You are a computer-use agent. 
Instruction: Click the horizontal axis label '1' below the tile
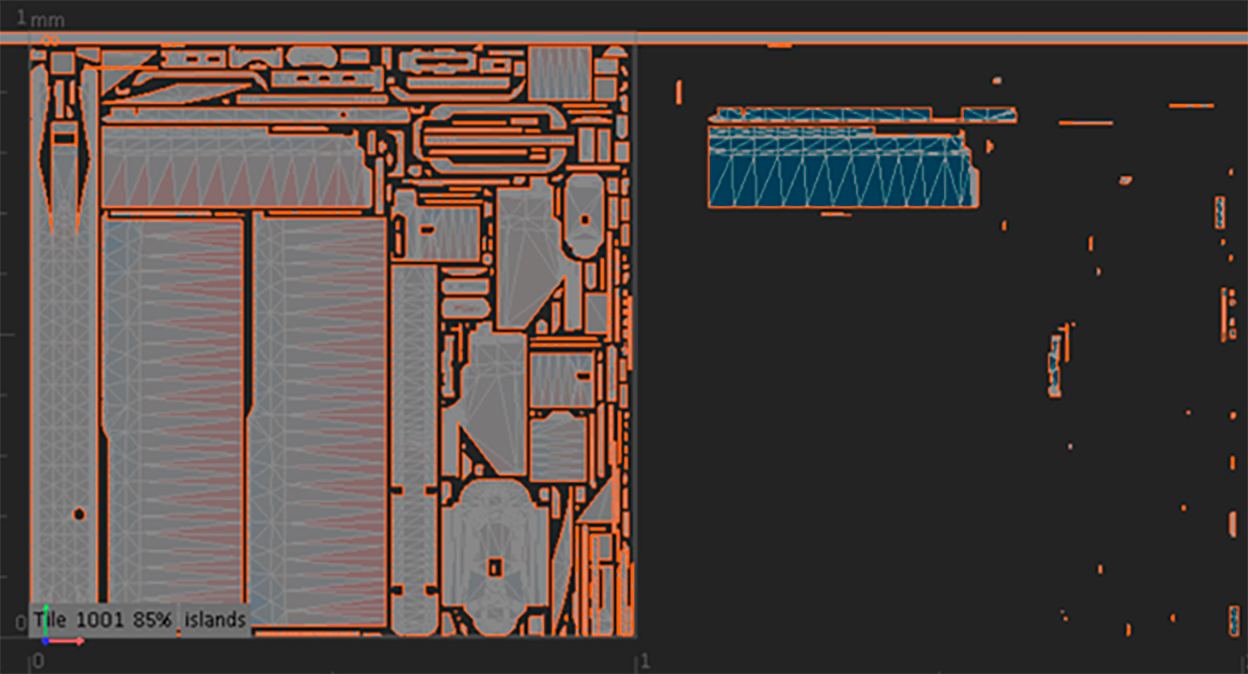coord(645,662)
